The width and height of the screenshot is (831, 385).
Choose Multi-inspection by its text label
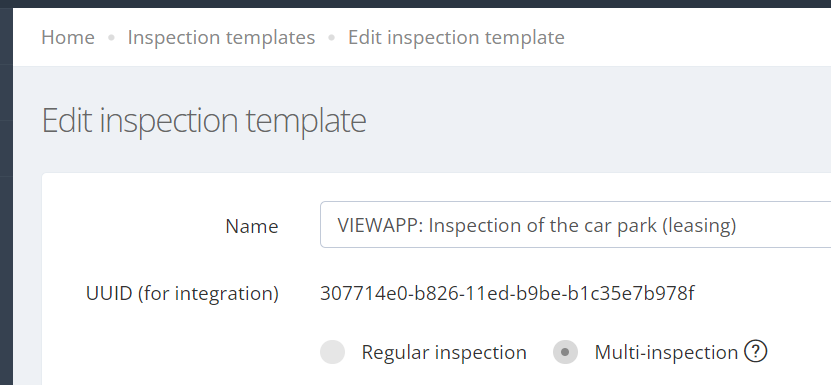pos(666,352)
